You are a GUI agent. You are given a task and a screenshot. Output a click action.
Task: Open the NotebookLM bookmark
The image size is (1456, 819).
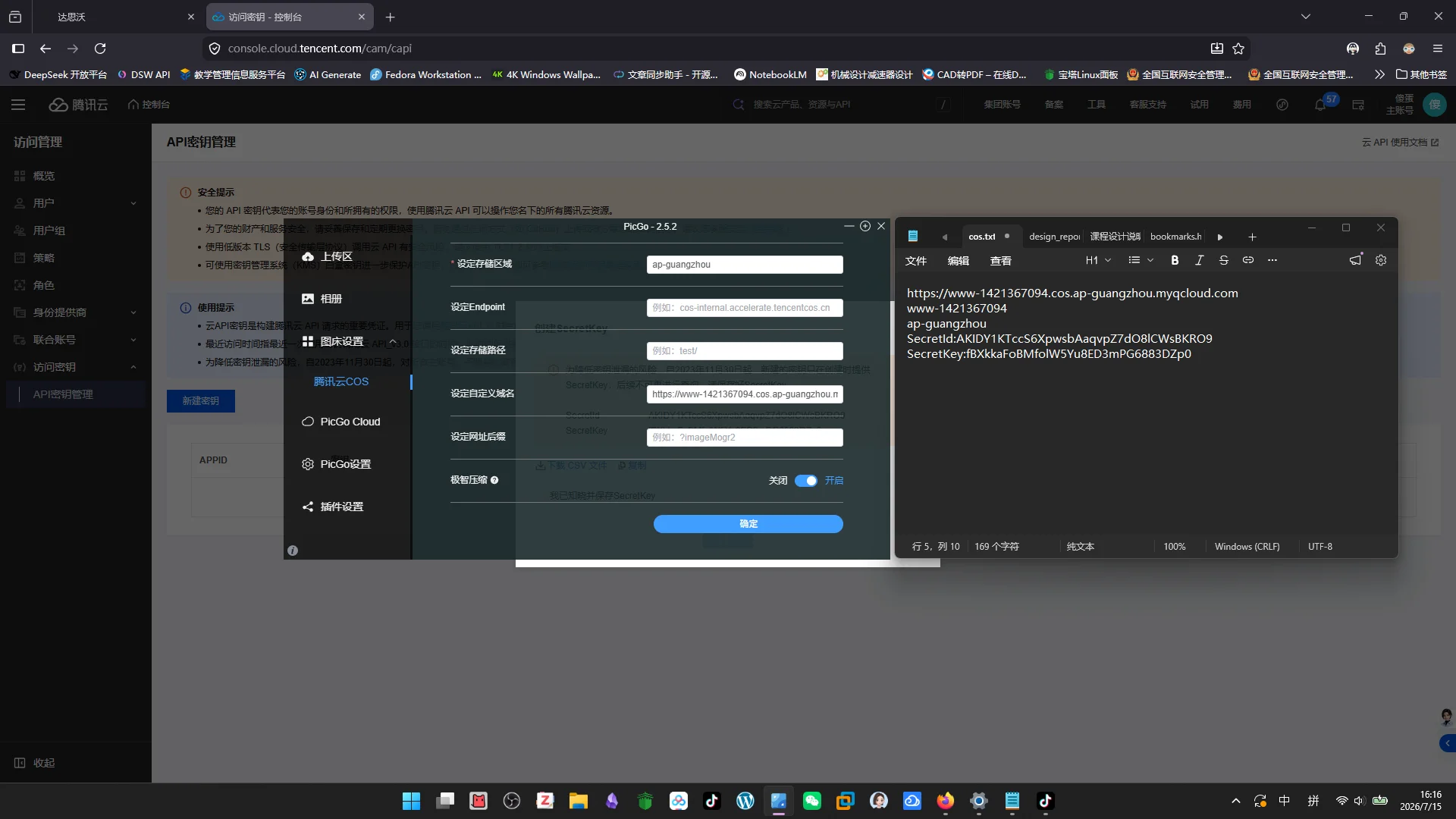tap(770, 74)
